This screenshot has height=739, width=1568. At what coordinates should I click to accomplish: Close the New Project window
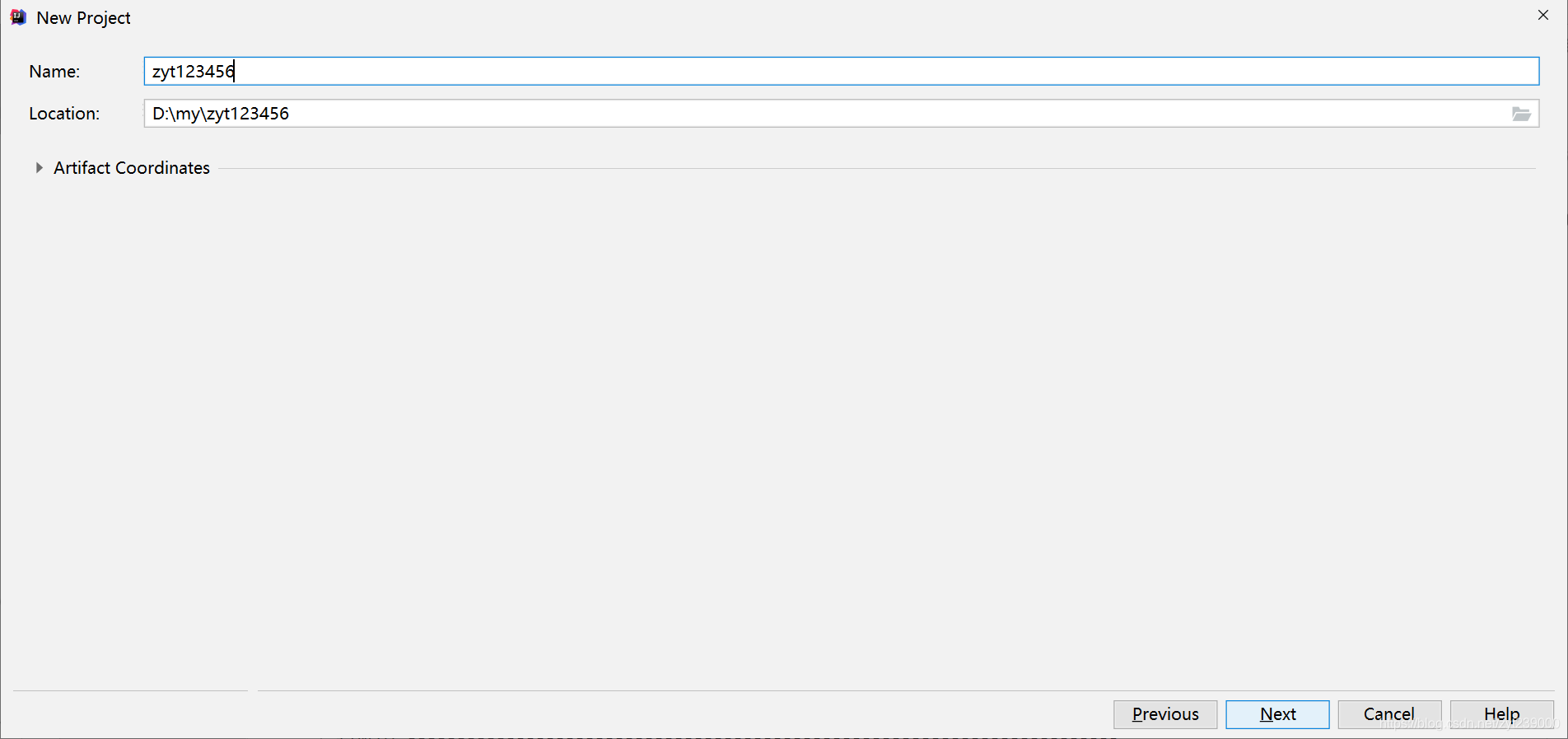1543,15
